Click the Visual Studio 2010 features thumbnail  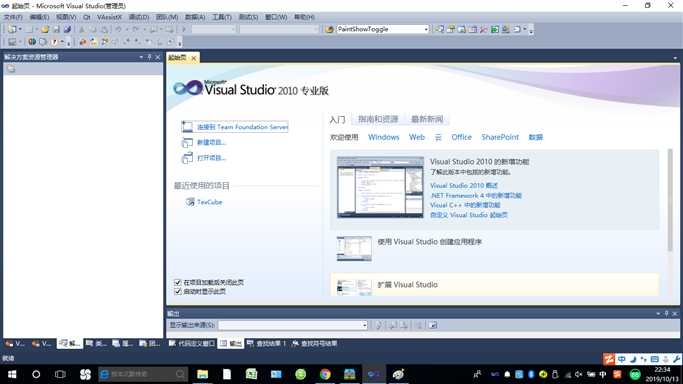(x=380, y=187)
